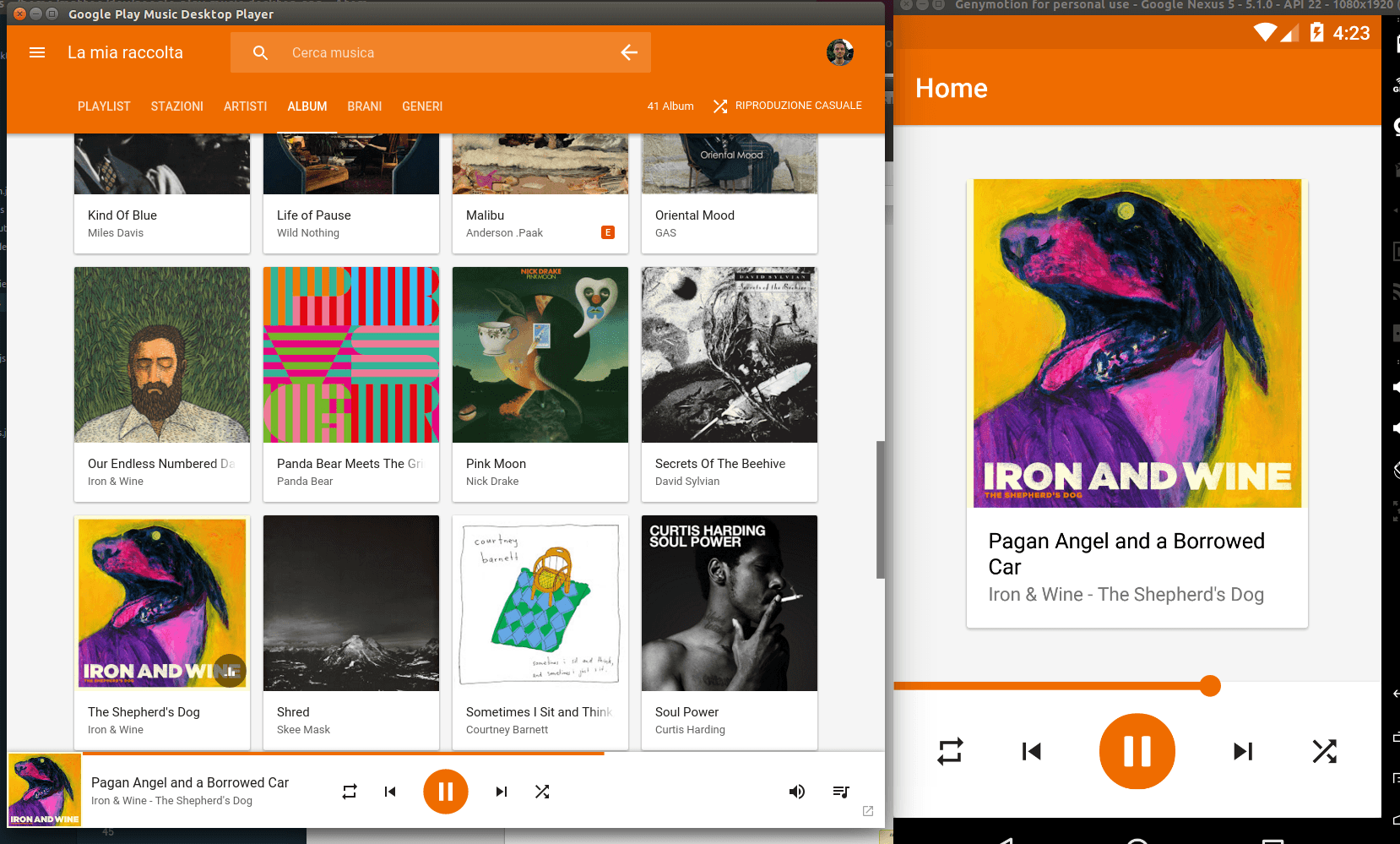This screenshot has height=844, width=1400.
Task: Open Sometimes I Sit and Think cover
Action: (x=540, y=603)
